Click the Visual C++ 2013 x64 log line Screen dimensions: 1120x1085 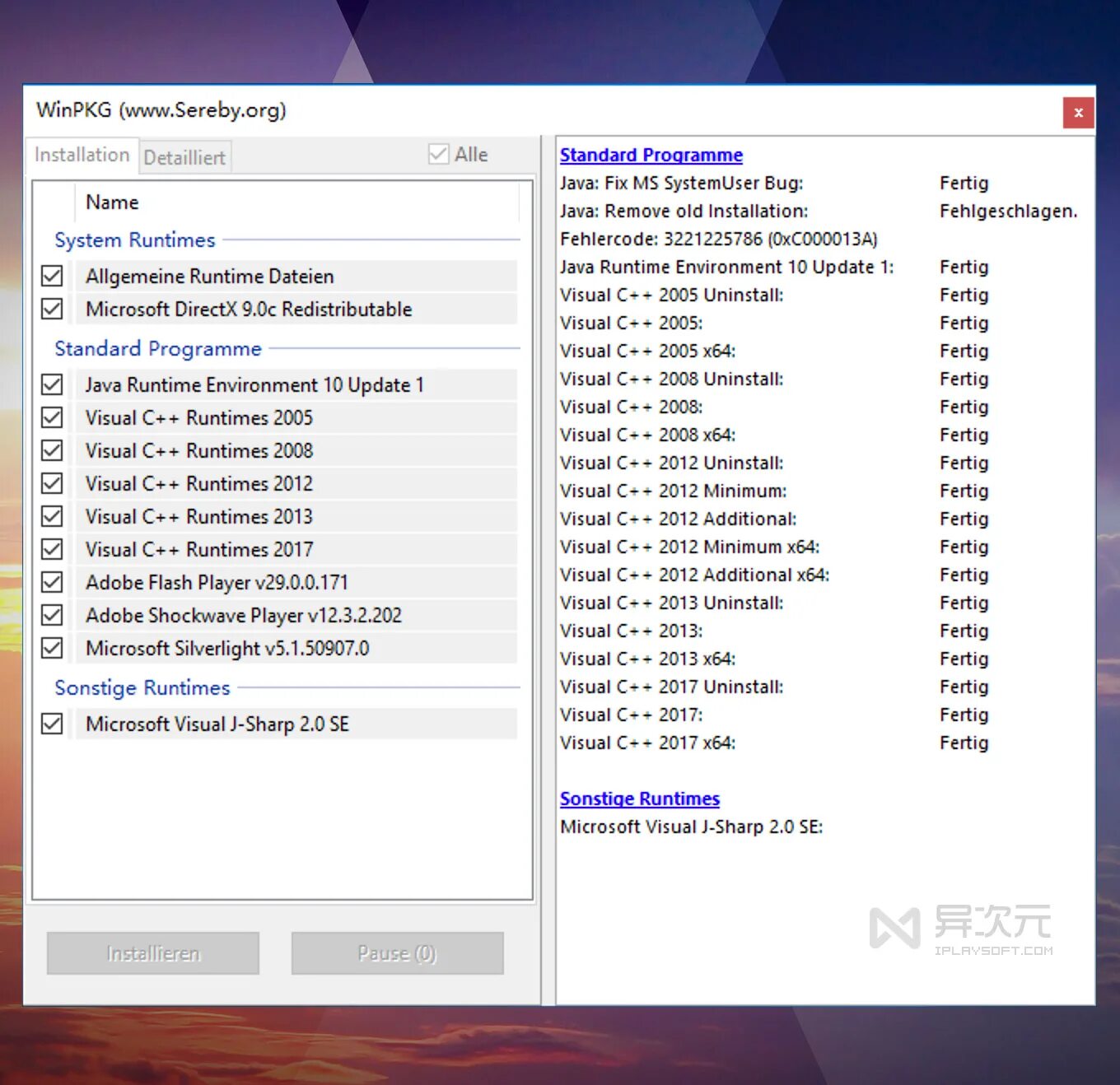click(647, 659)
